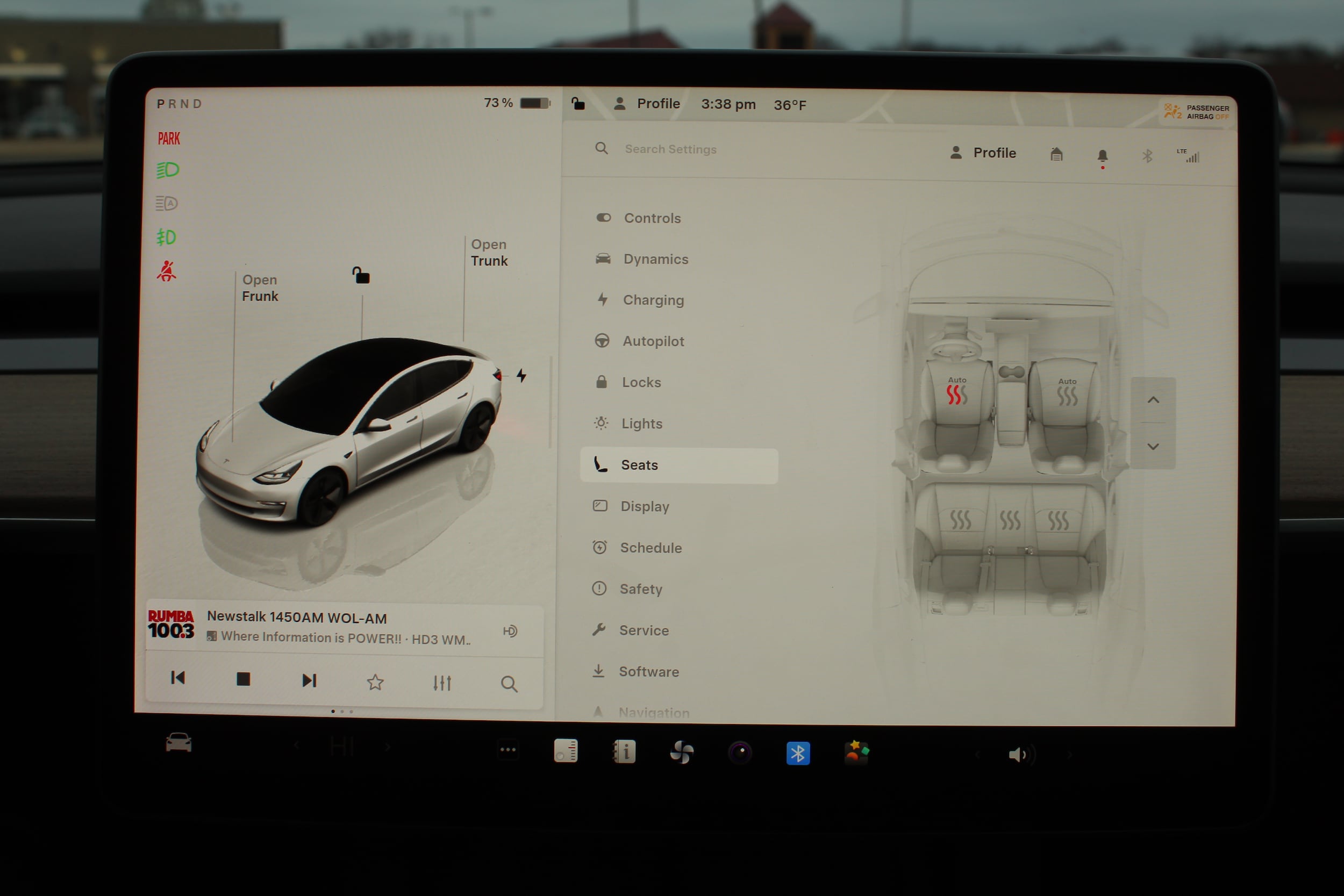Click the Search Settings field
This screenshot has height=896, width=1344.
tap(670, 149)
